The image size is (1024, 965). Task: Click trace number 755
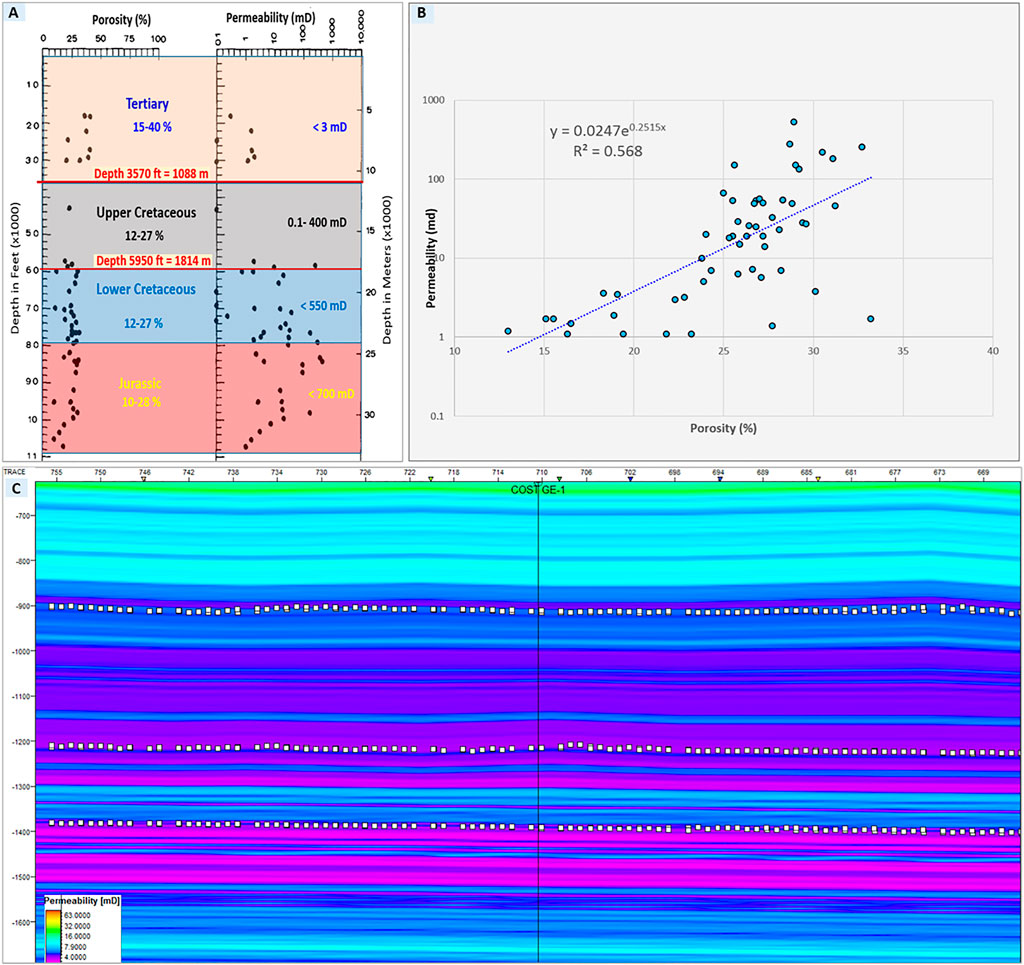coord(57,472)
